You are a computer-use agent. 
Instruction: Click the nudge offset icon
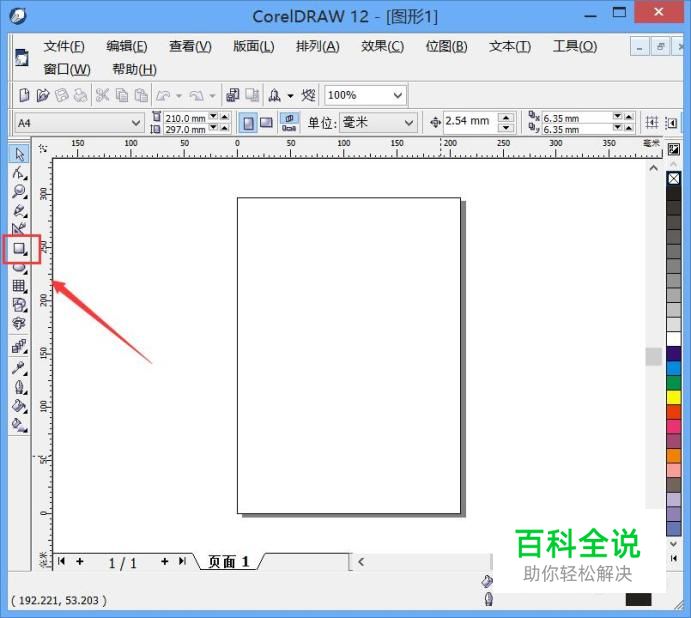[x=435, y=122]
